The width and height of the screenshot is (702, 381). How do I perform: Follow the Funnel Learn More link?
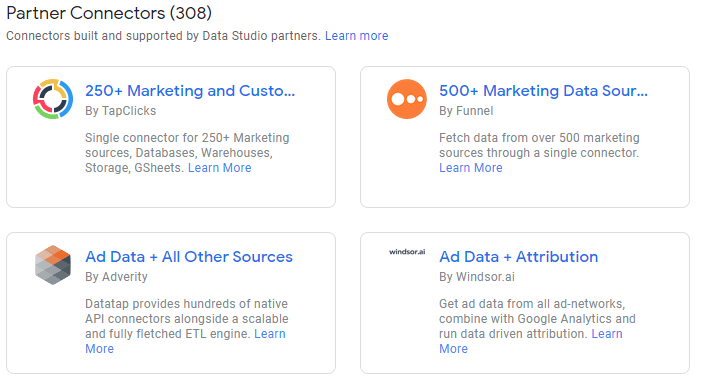[x=471, y=168]
